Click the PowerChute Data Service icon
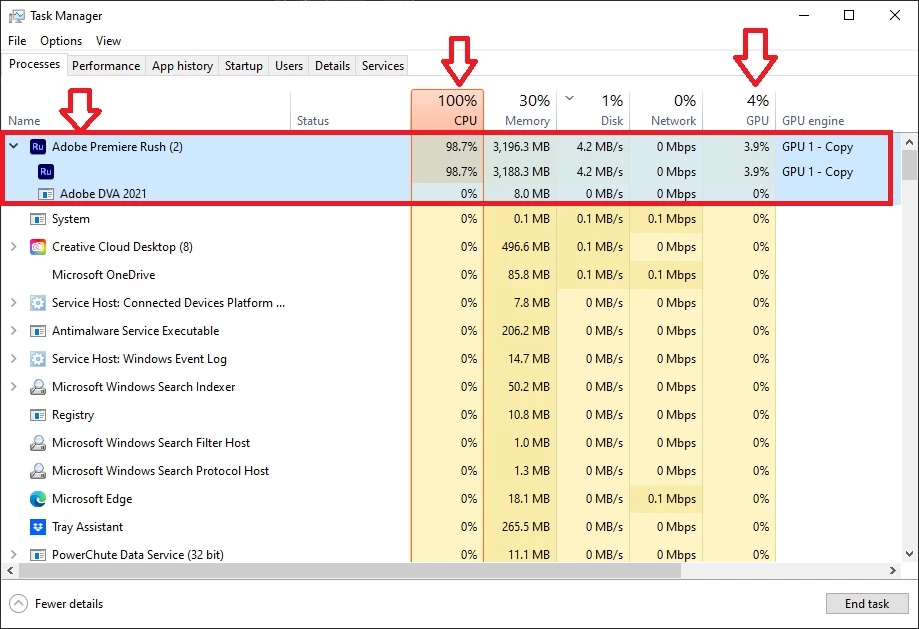 pyautogui.click(x=38, y=555)
